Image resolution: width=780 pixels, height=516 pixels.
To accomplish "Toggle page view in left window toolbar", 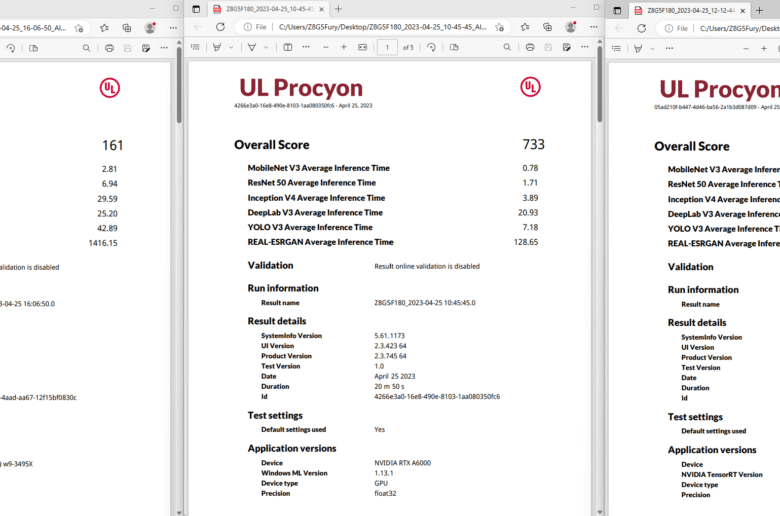I will tap(33, 48).
